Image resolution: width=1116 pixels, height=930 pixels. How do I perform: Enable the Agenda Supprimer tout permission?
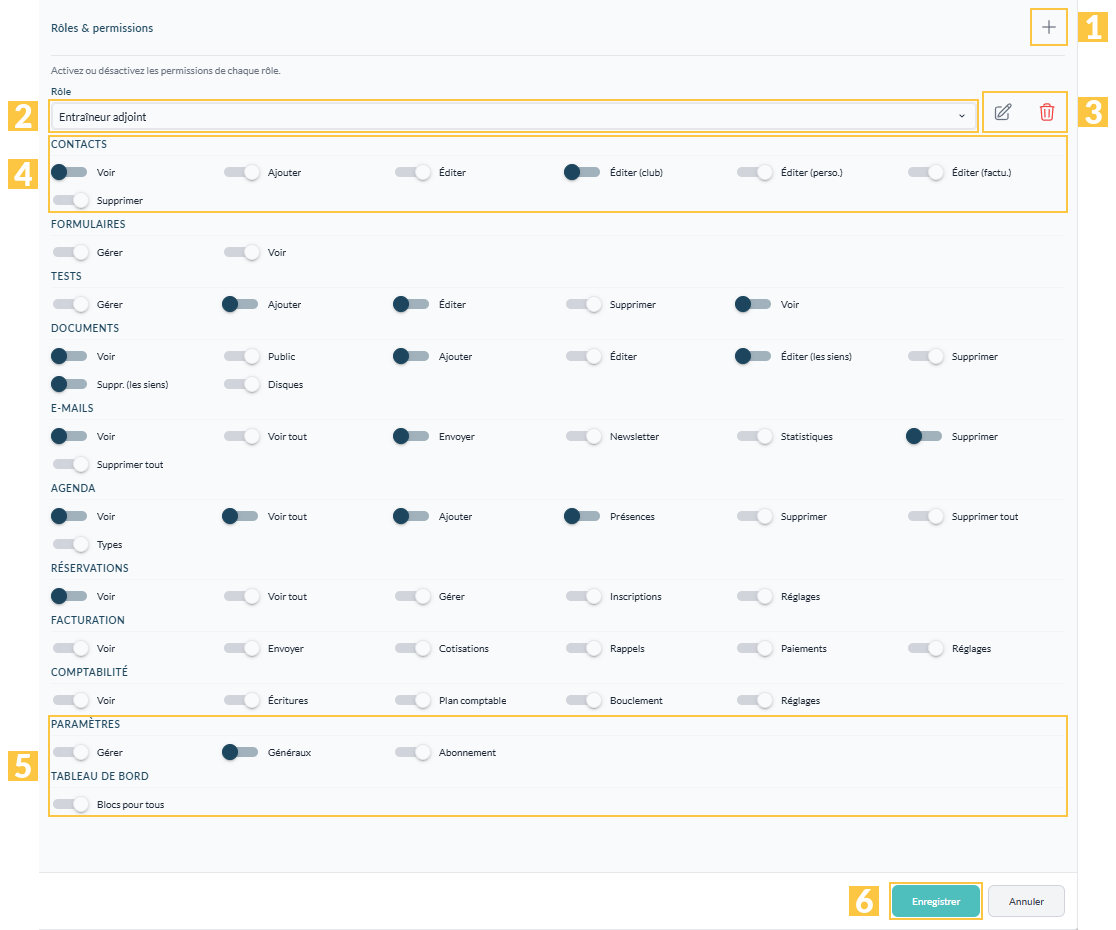click(x=925, y=517)
